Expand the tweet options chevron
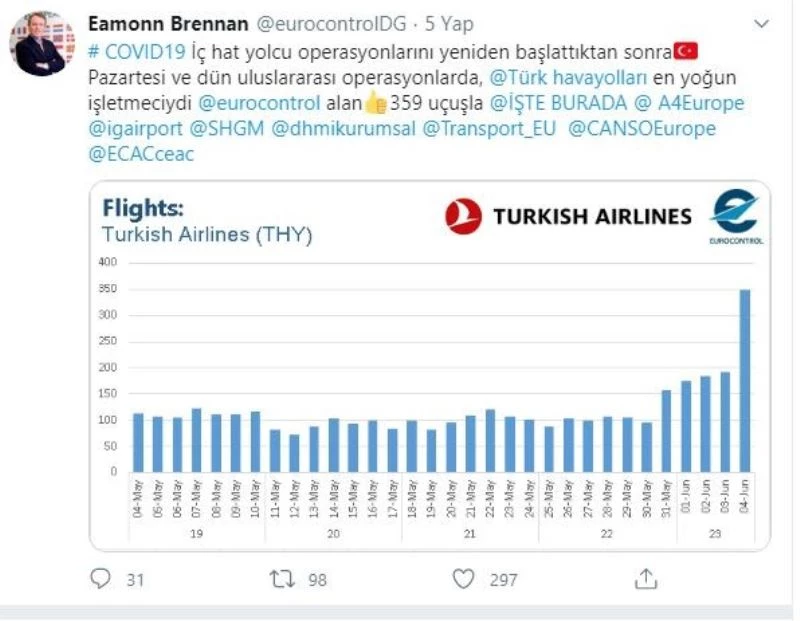Image resolution: width=800 pixels, height=621 pixels. 763,22
